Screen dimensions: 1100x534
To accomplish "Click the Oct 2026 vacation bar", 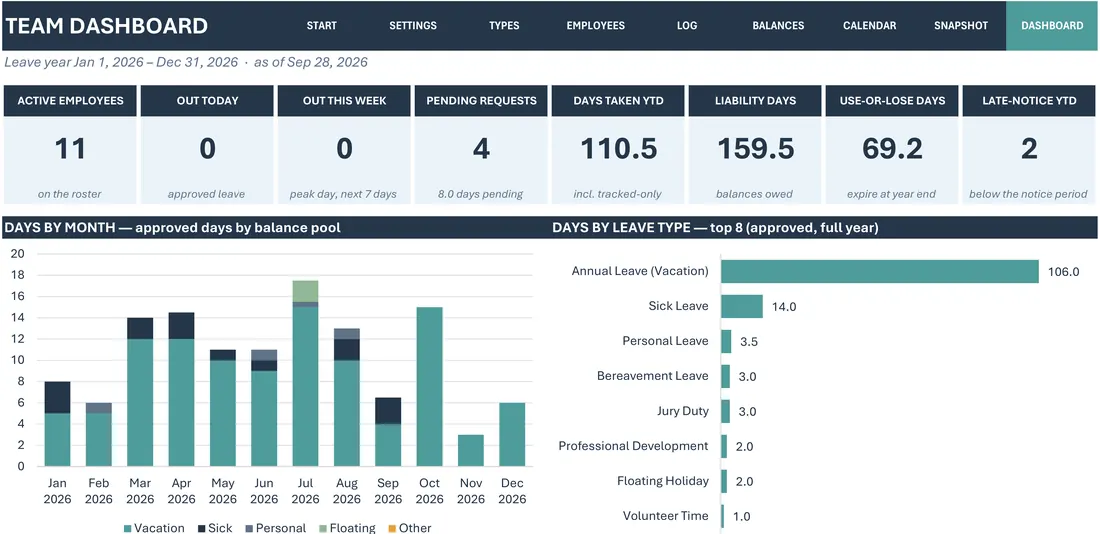I will [429, 387].
